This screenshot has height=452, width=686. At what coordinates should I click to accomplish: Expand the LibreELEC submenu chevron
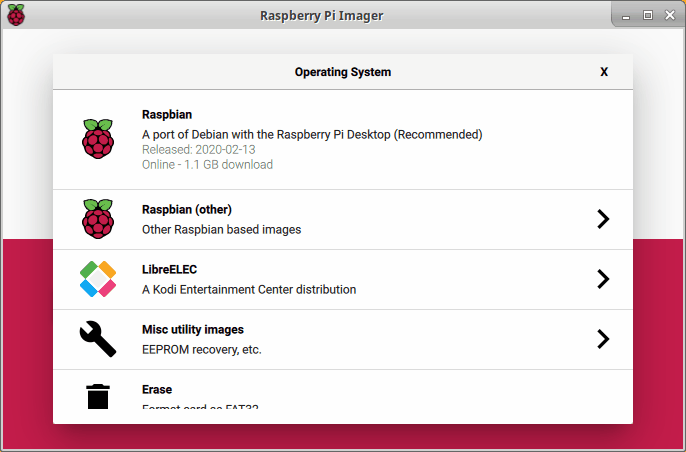click(602, 279)
